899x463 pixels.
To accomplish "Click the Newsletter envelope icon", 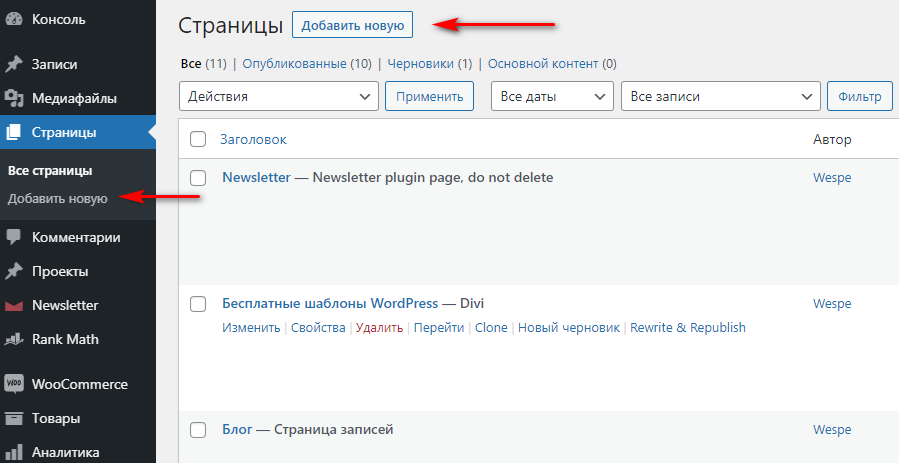I will click(13, 305).
